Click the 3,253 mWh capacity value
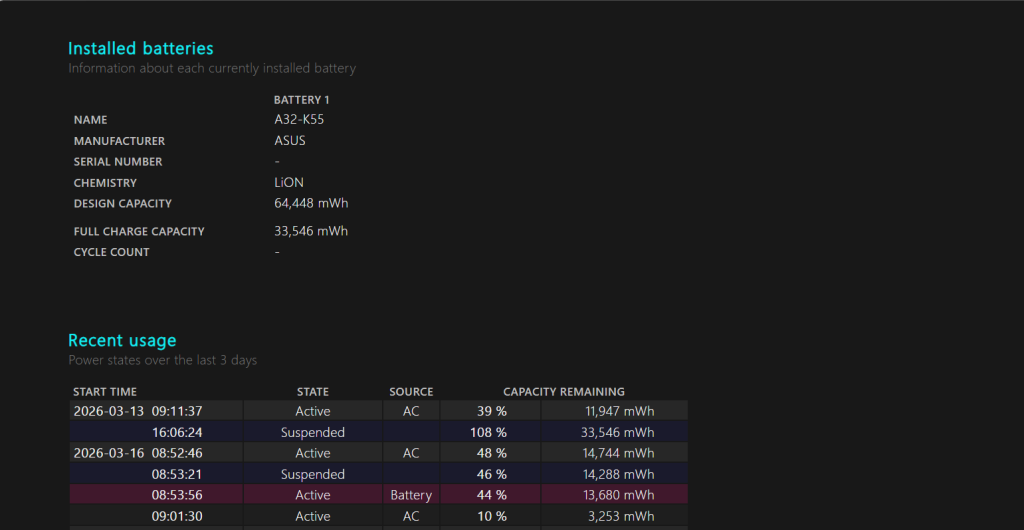 624,516
